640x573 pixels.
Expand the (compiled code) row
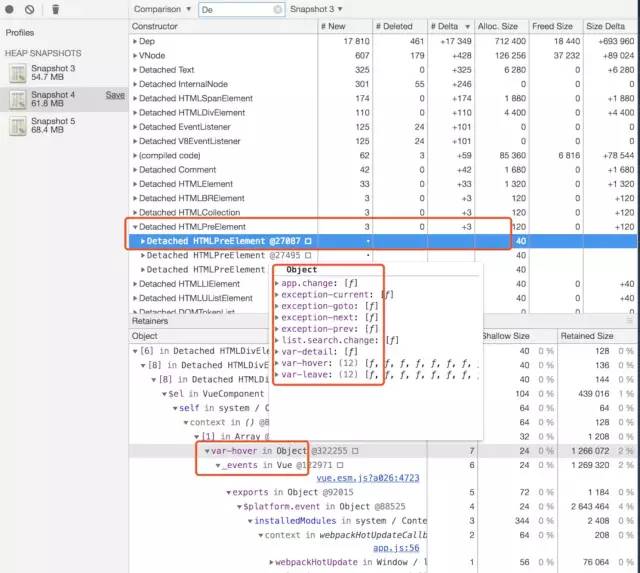[135, 155]
